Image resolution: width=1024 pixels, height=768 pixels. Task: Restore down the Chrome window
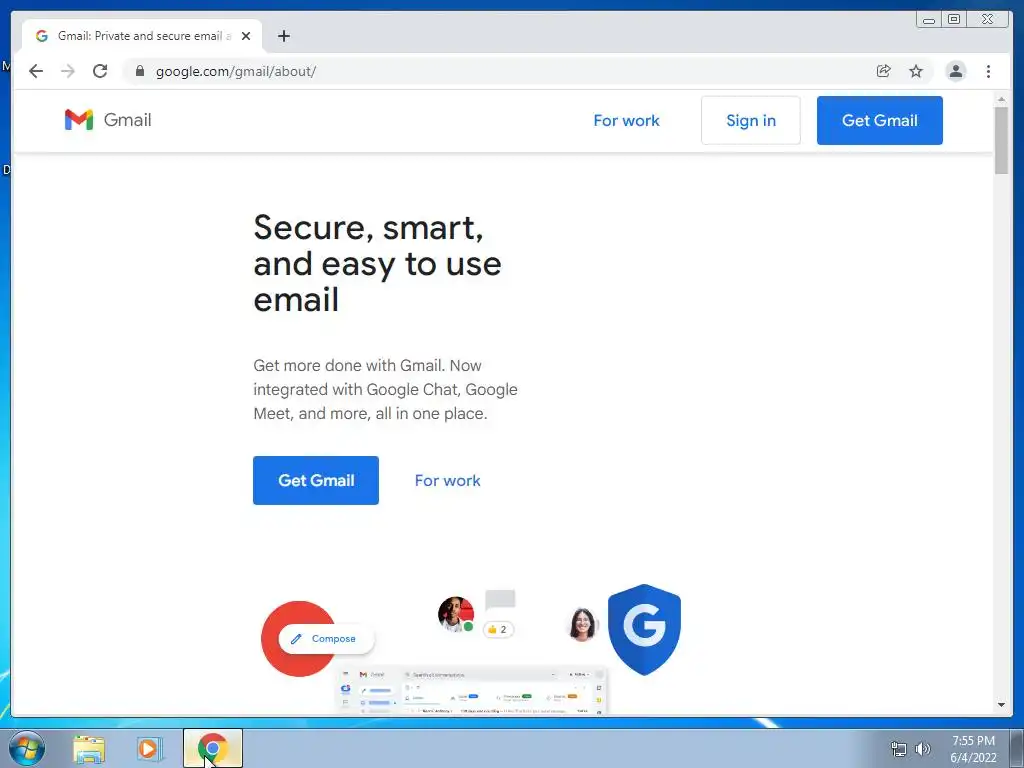pyautogui.click(x=953, y=20)
